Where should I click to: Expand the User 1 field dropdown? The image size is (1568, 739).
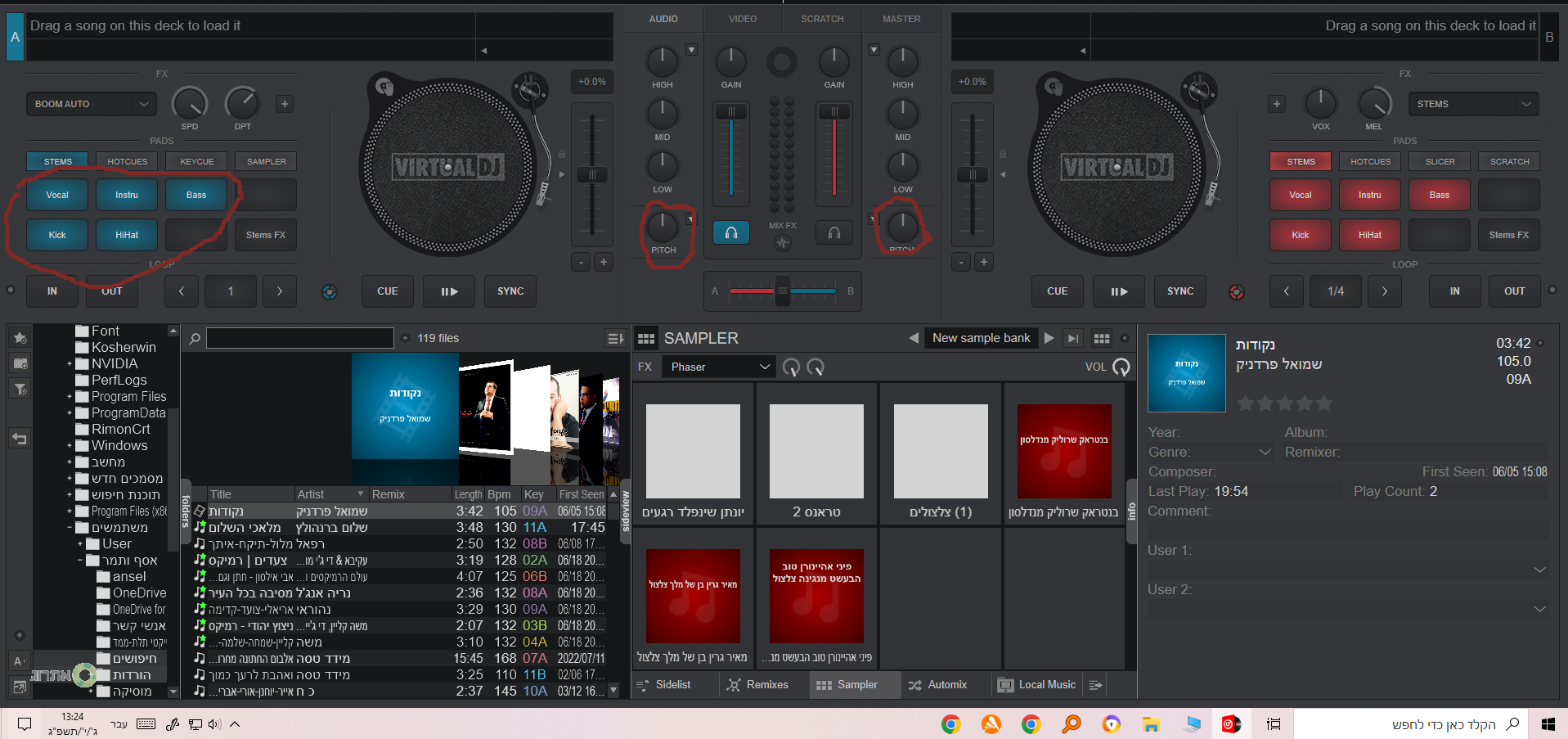pyautogui.click(x=1539, y=570)
